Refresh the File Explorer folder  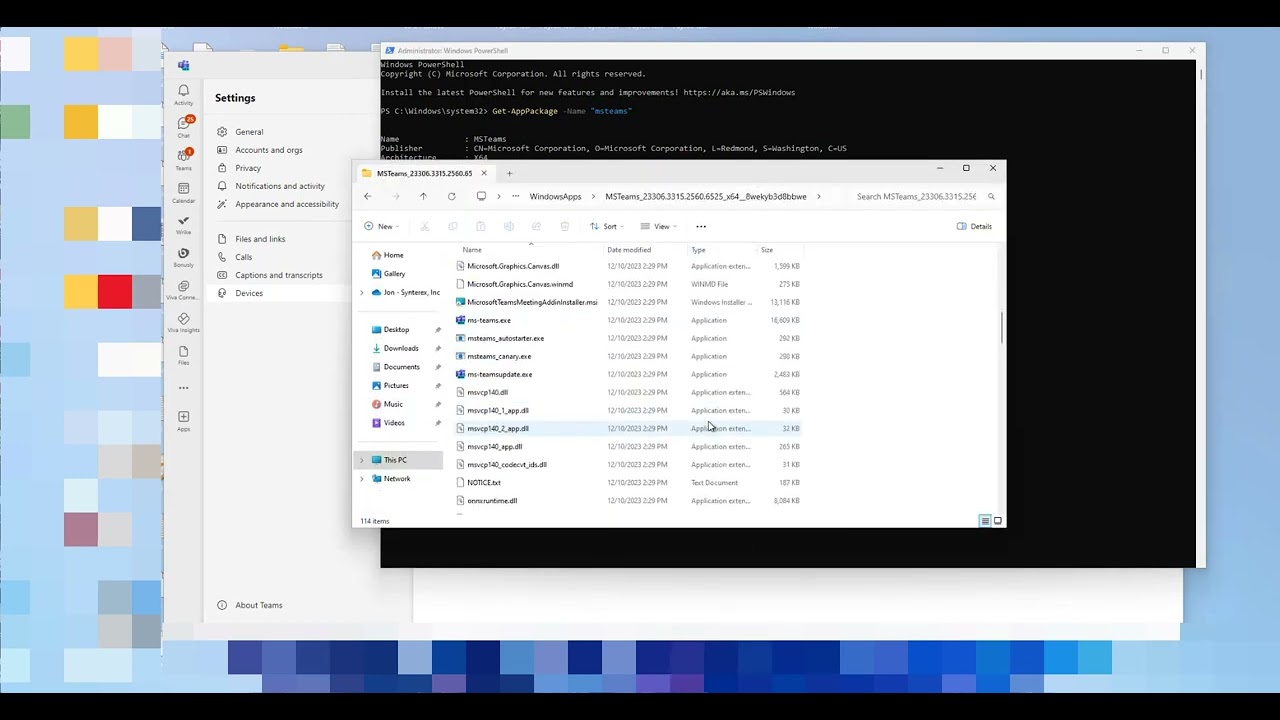(x=452, y=196)
